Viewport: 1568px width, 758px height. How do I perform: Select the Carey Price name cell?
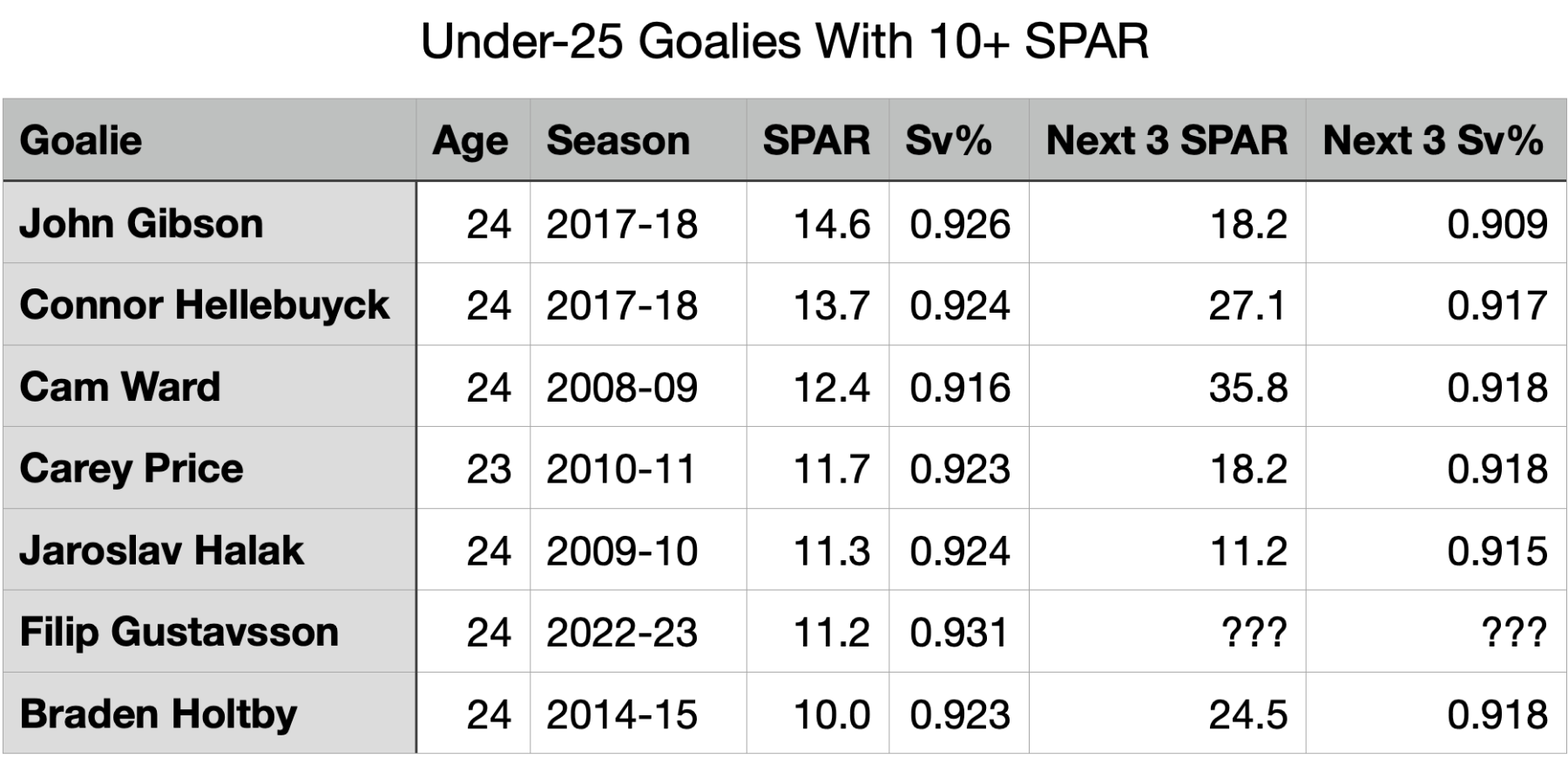tap(132, 469)
